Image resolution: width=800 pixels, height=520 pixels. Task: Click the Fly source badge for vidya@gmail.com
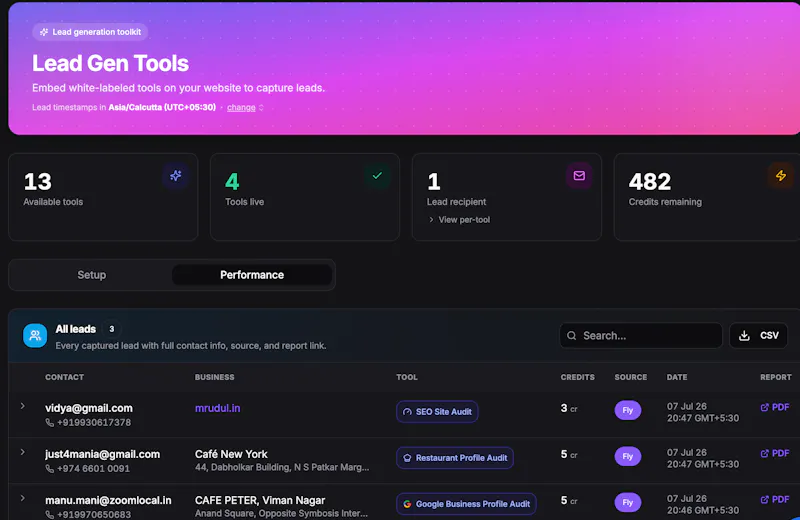tap(628, 410)
